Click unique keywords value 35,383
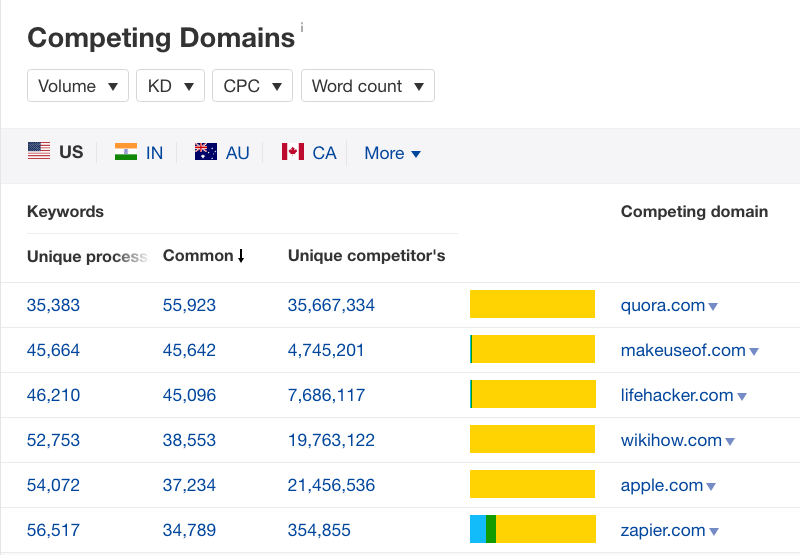 click(53, 305)
